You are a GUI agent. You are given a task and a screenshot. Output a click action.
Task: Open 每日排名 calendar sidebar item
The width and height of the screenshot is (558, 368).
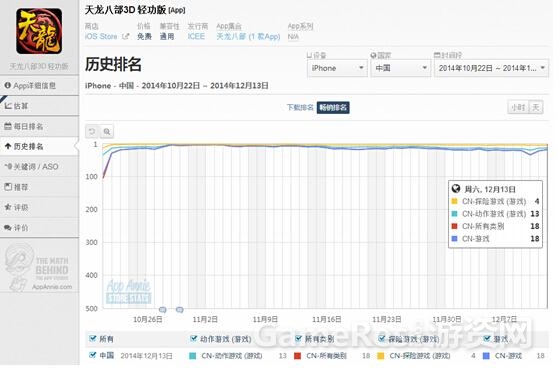pos(39,126)
